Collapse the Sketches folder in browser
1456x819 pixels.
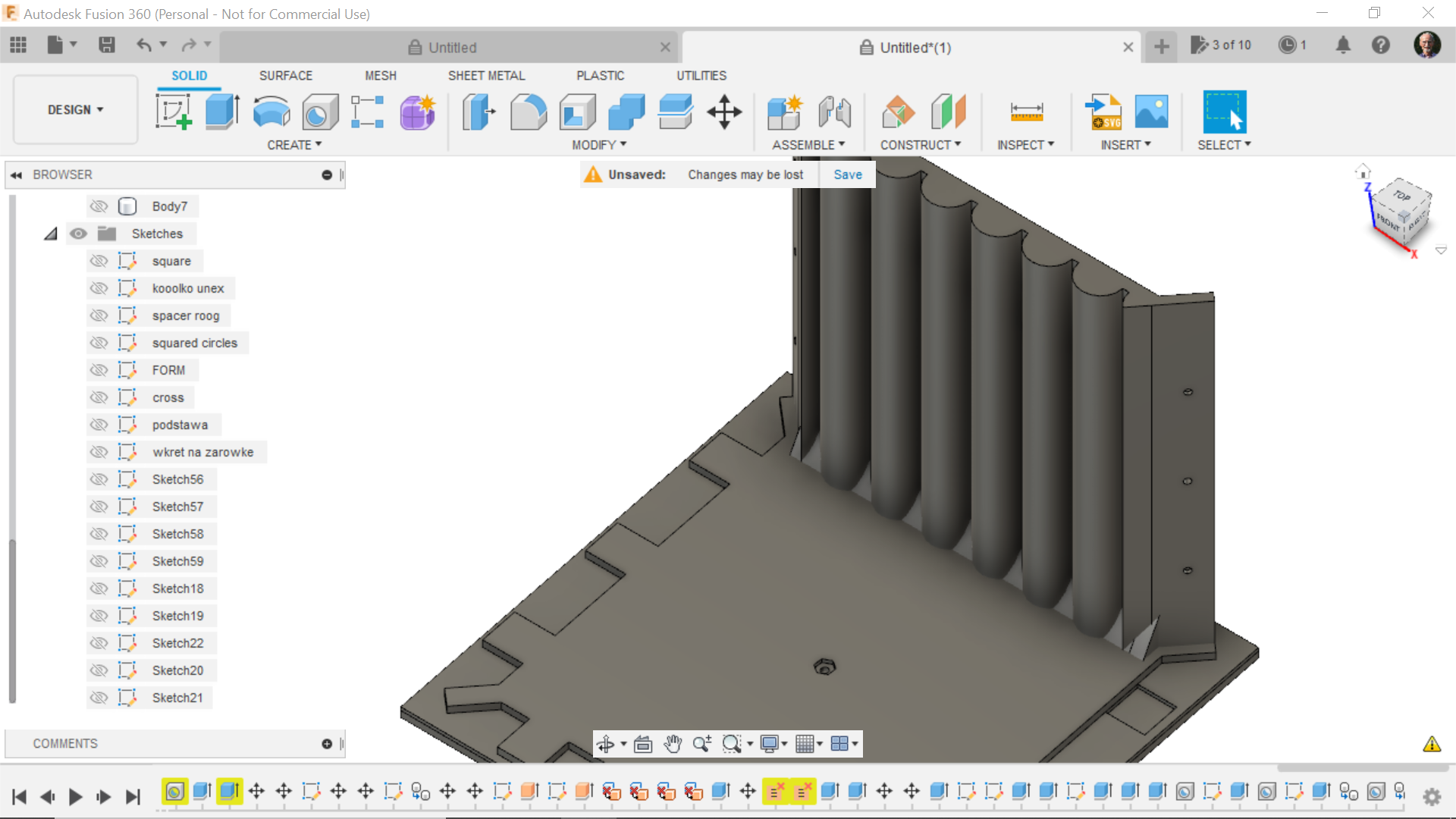click(50, 233)
